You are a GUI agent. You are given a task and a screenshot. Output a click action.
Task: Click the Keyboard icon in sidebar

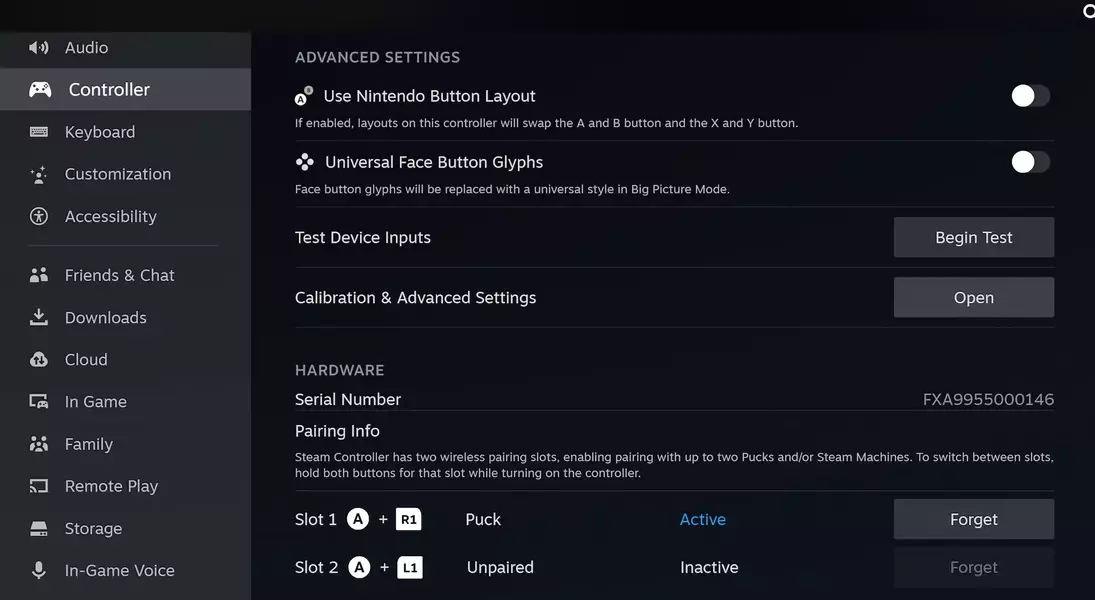point(39,132)
